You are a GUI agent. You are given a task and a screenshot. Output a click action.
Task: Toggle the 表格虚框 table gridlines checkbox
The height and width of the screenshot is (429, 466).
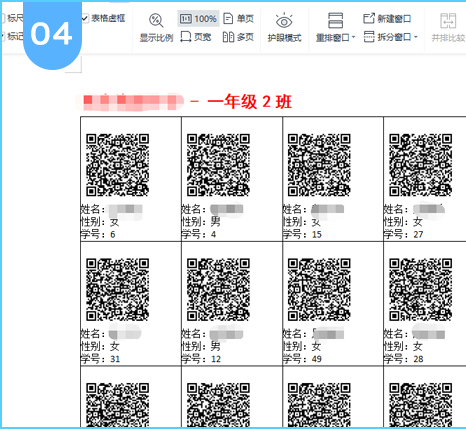(85, 18)
